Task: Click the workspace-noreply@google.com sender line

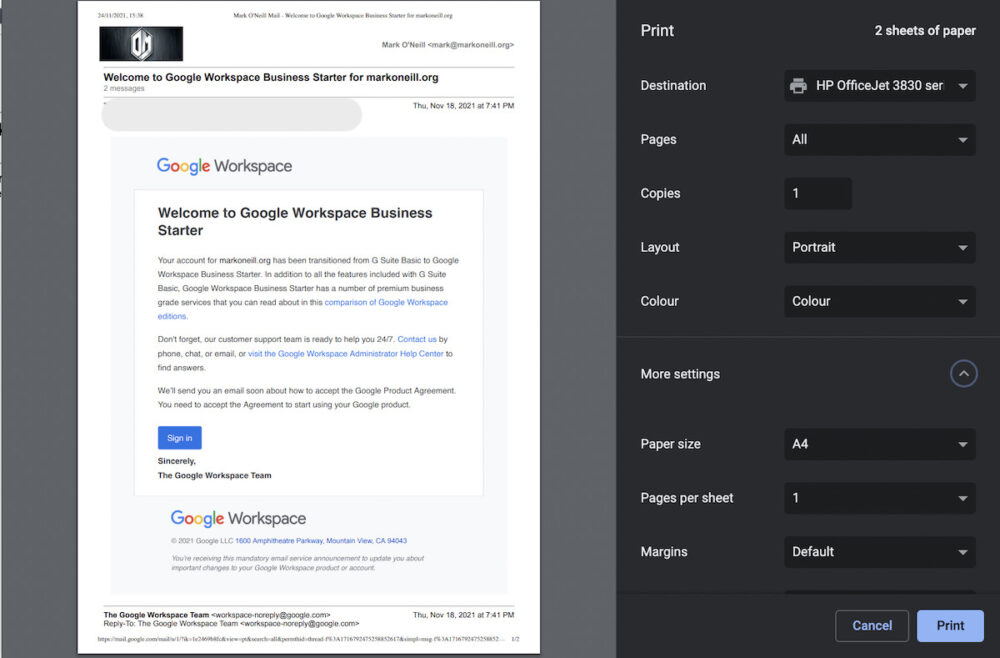Action: click(217, 615)
